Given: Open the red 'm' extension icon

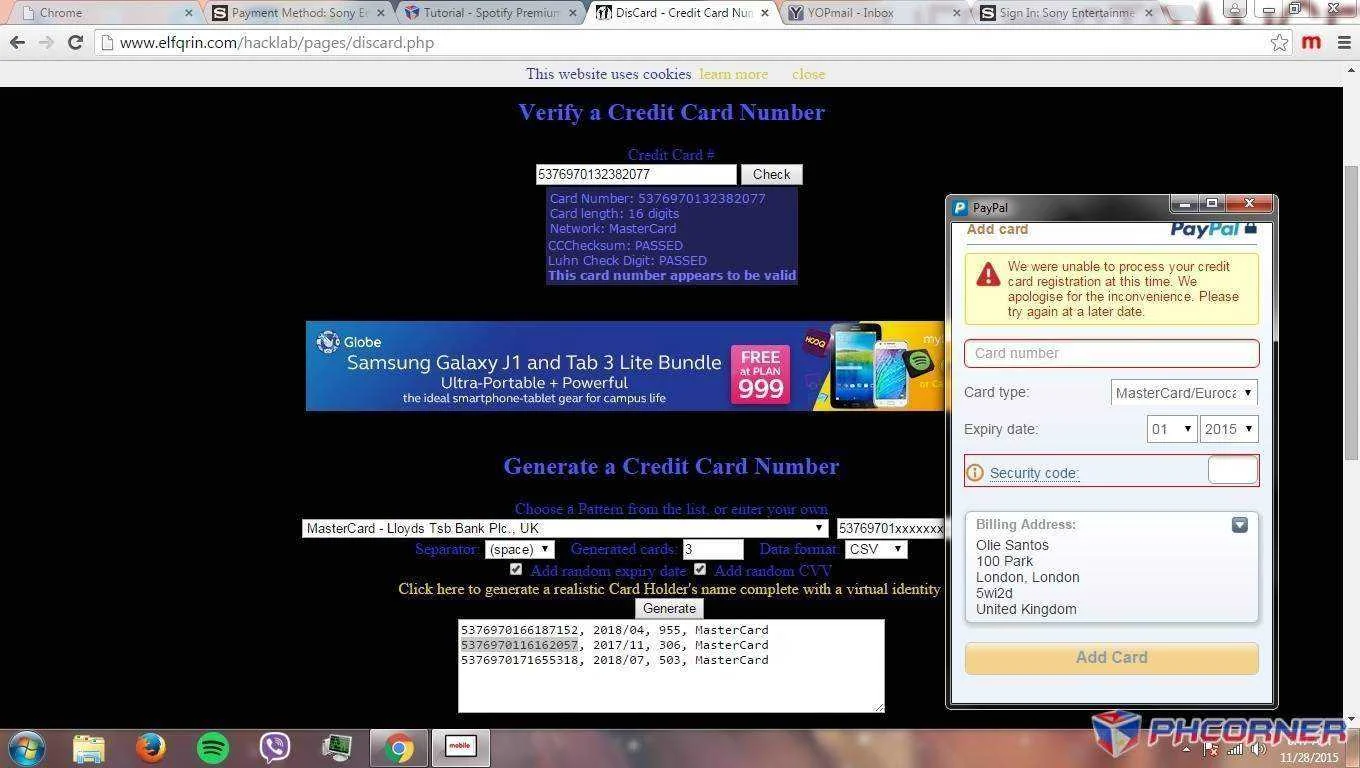Looking at the screenshot, I should click(1311, 43).
